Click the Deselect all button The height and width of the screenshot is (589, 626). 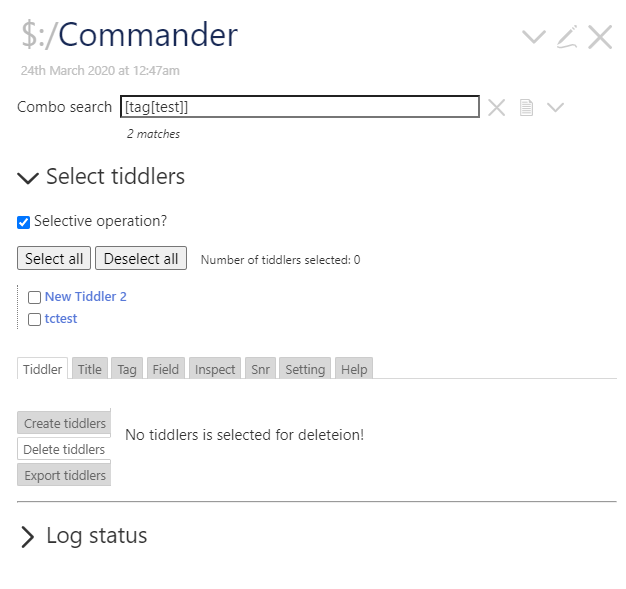(141, 258)
